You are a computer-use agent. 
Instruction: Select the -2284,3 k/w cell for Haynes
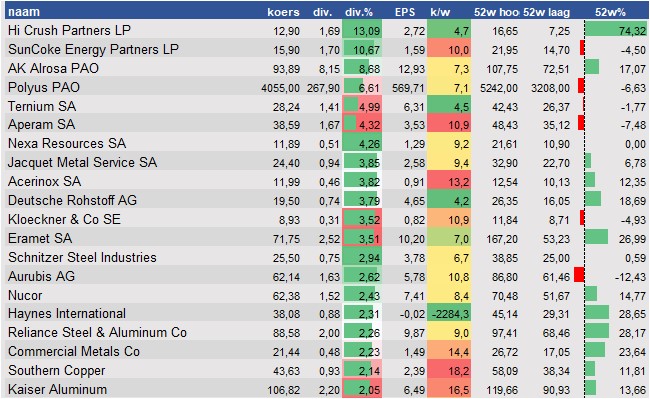[449, 314]
